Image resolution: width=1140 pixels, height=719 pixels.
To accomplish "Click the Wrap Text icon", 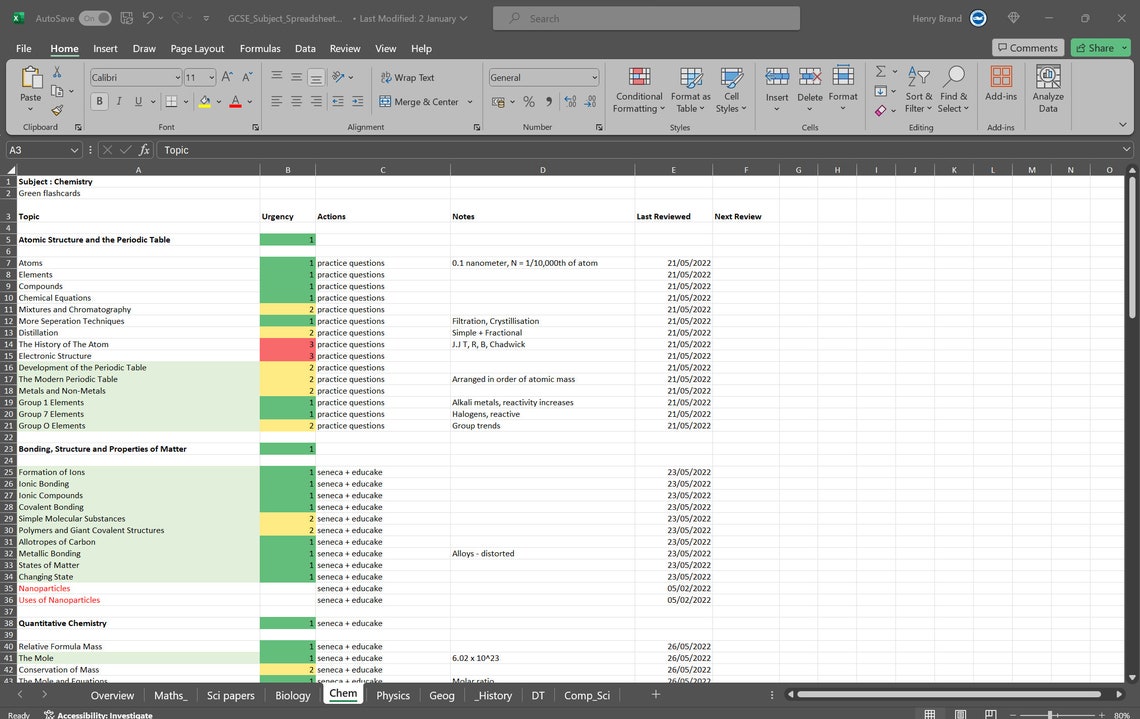I will pyautogui.click(x=389, y=77).
